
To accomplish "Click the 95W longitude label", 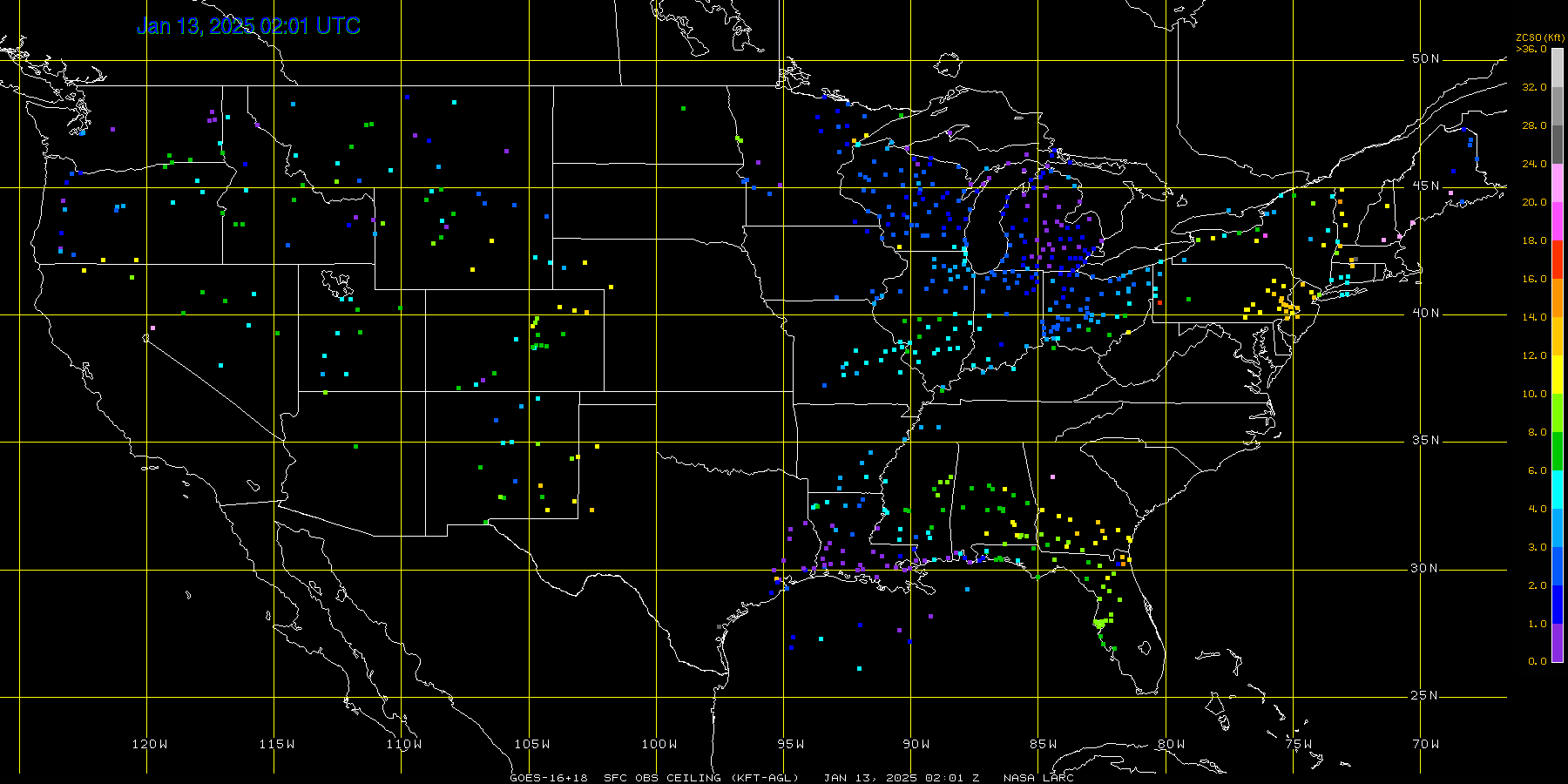I will pyautogui.click(x=791, y=744).
